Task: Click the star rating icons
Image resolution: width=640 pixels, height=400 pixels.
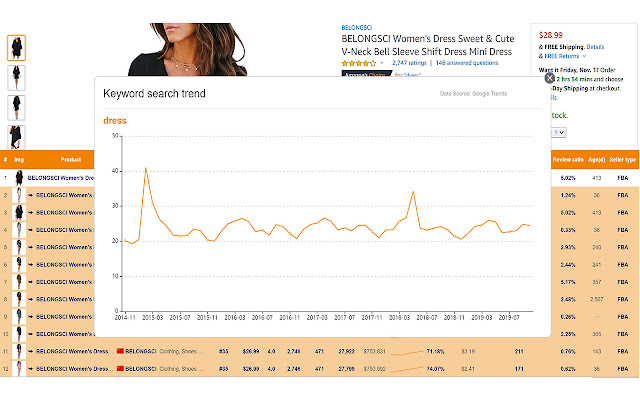Action: (x=359, y=63)
